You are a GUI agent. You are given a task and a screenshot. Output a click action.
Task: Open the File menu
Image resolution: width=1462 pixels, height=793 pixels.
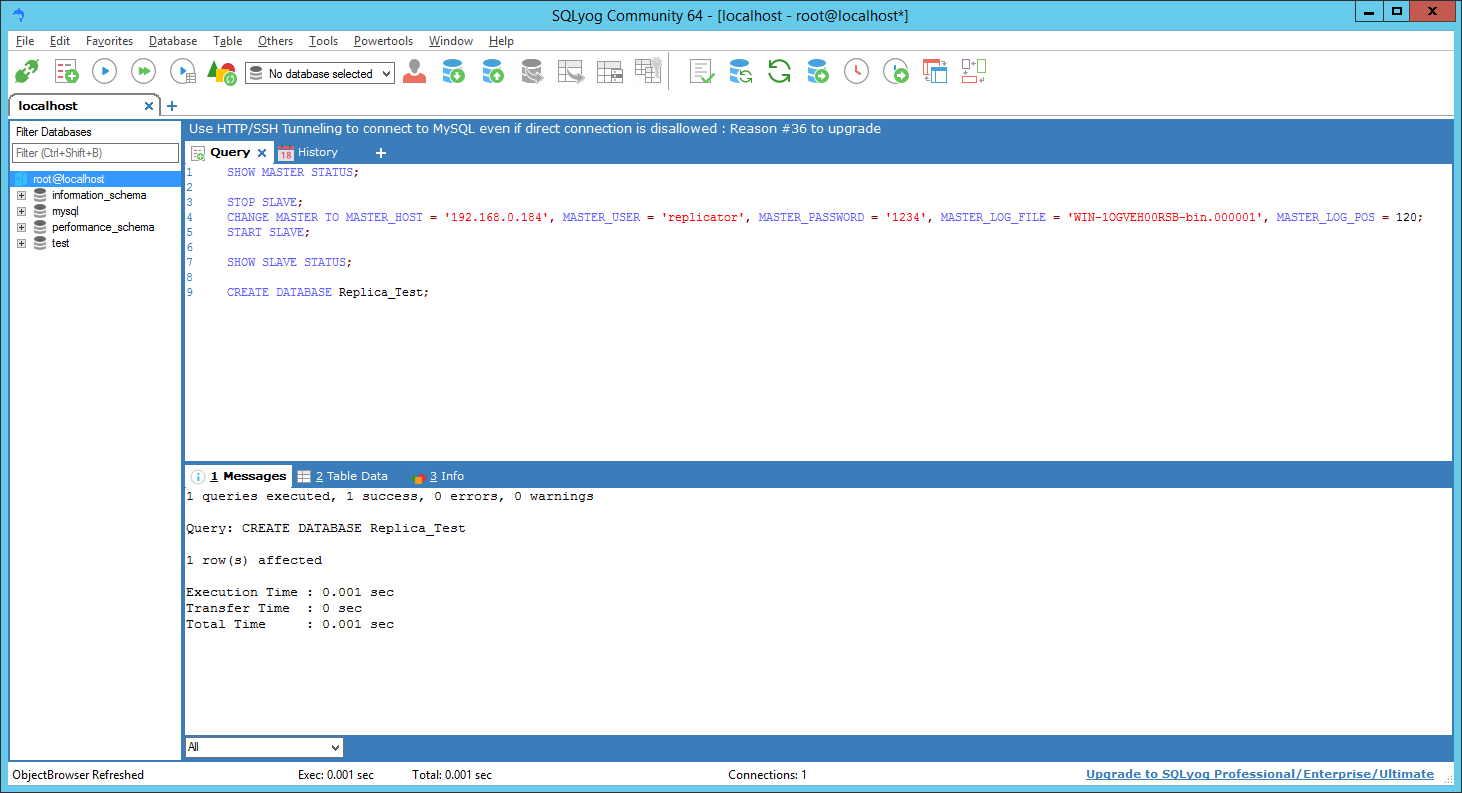click(25, 41)
